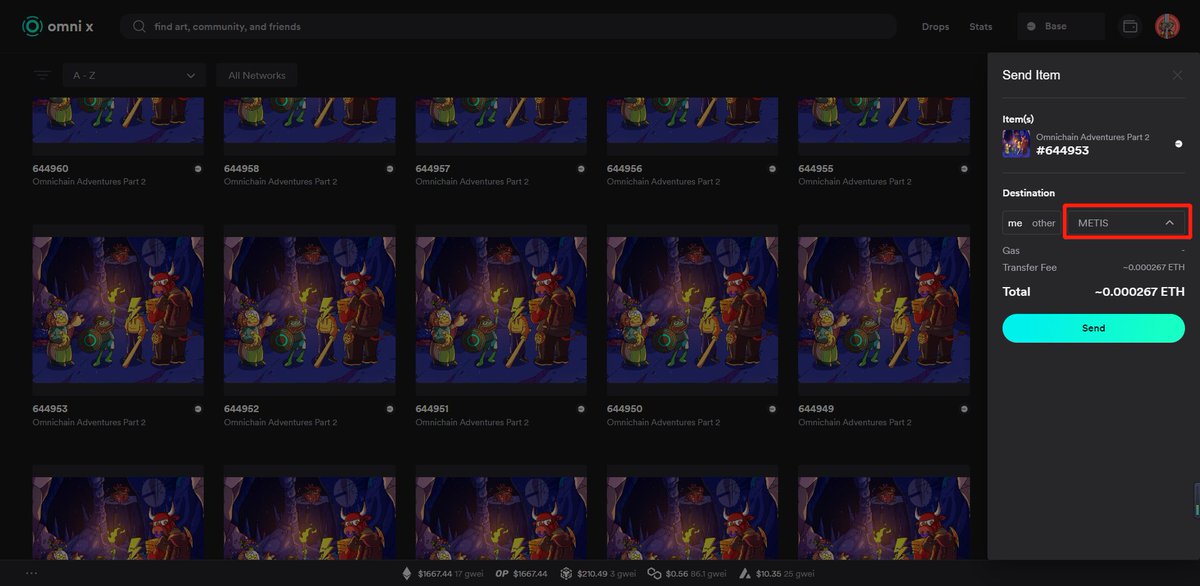The width and height of the screenshot is (1200, 586).
Task: Click the Base chain badge on item 644960
Action: [197, 169]
